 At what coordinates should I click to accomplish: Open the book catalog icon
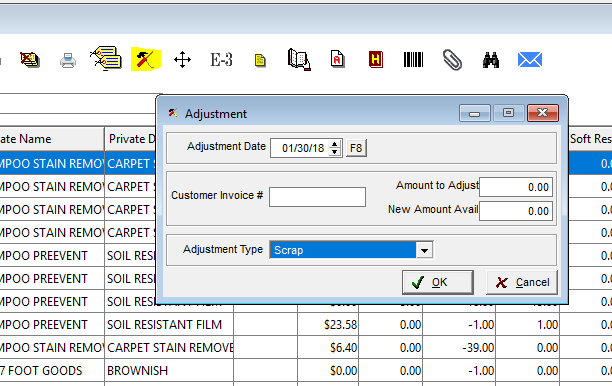pyautogui.click(x=299, y=59)
